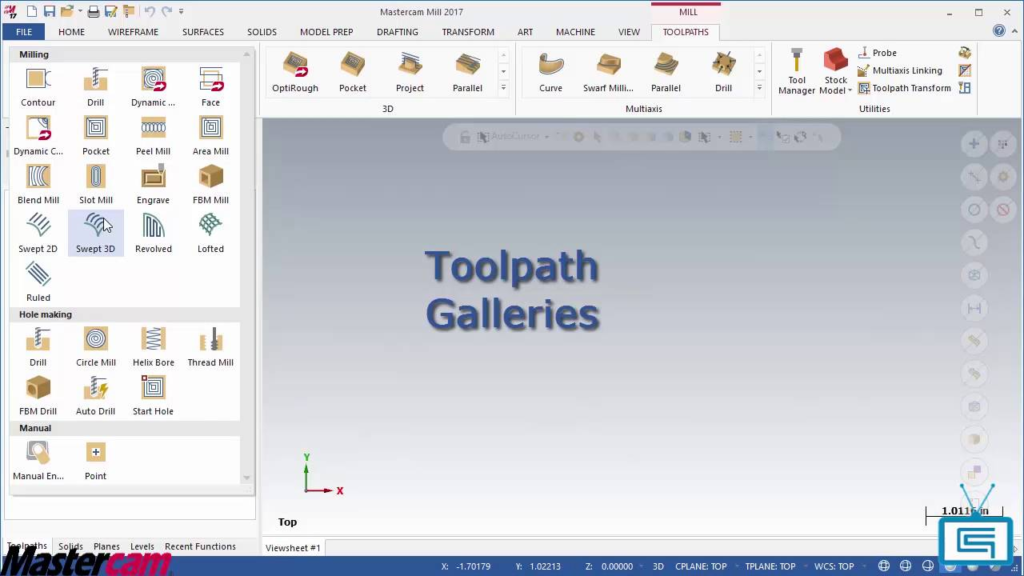Image resolution: width=1024 pixels, height=576 pixels.
Task: Choose the Auto Drill toolpath
Action: click(95, 396)
